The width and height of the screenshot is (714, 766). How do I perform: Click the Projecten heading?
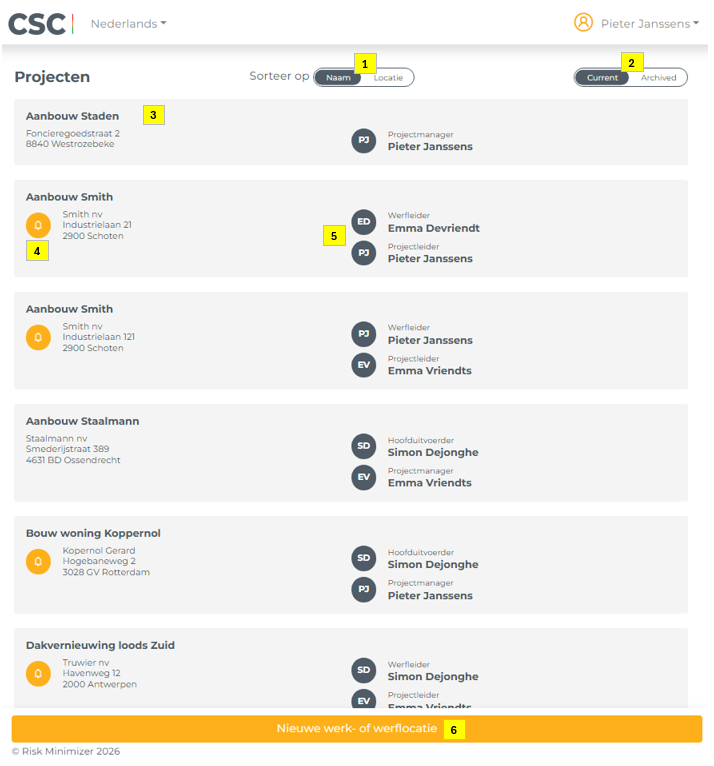pyautogui.click(x=52, y=77)
